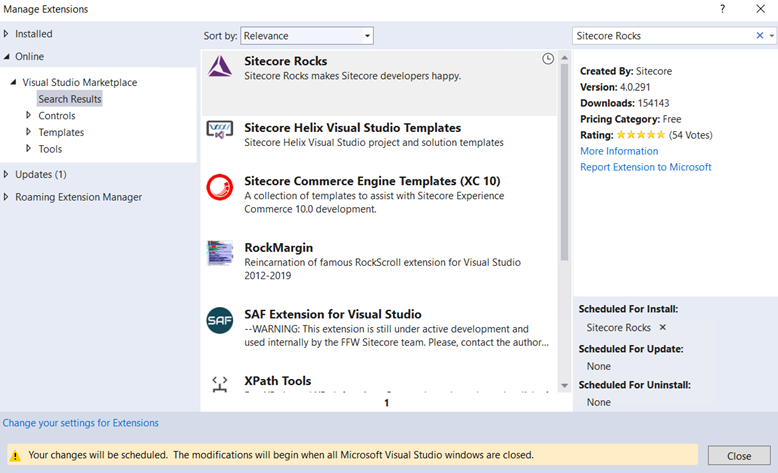Click the Created By Sitecore text
The height and width of the screenshot is (473, 778).
click(626, 71)
